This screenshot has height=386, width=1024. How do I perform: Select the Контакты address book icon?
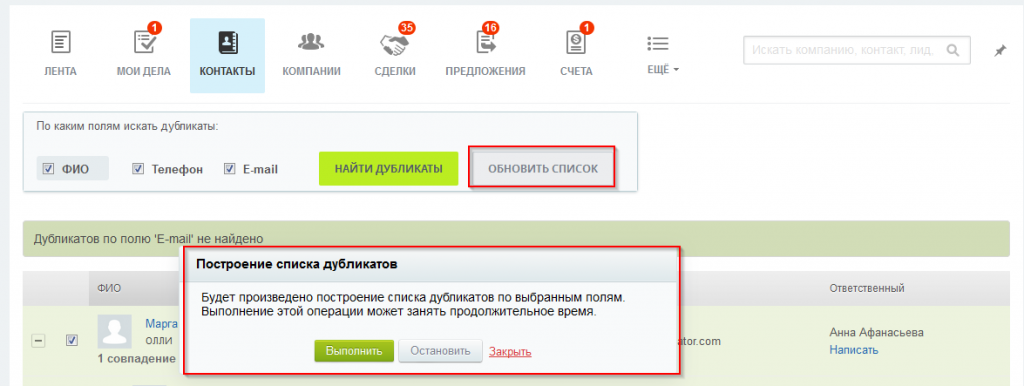[227, 42]
